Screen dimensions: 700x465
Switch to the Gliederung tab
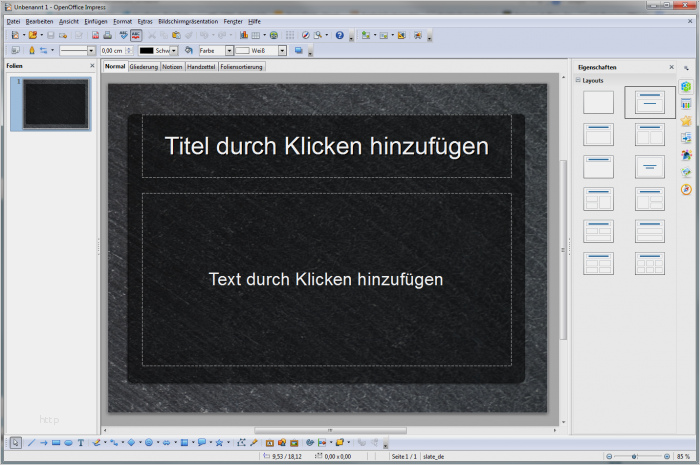pyautogui.click(x=144, y=66)
